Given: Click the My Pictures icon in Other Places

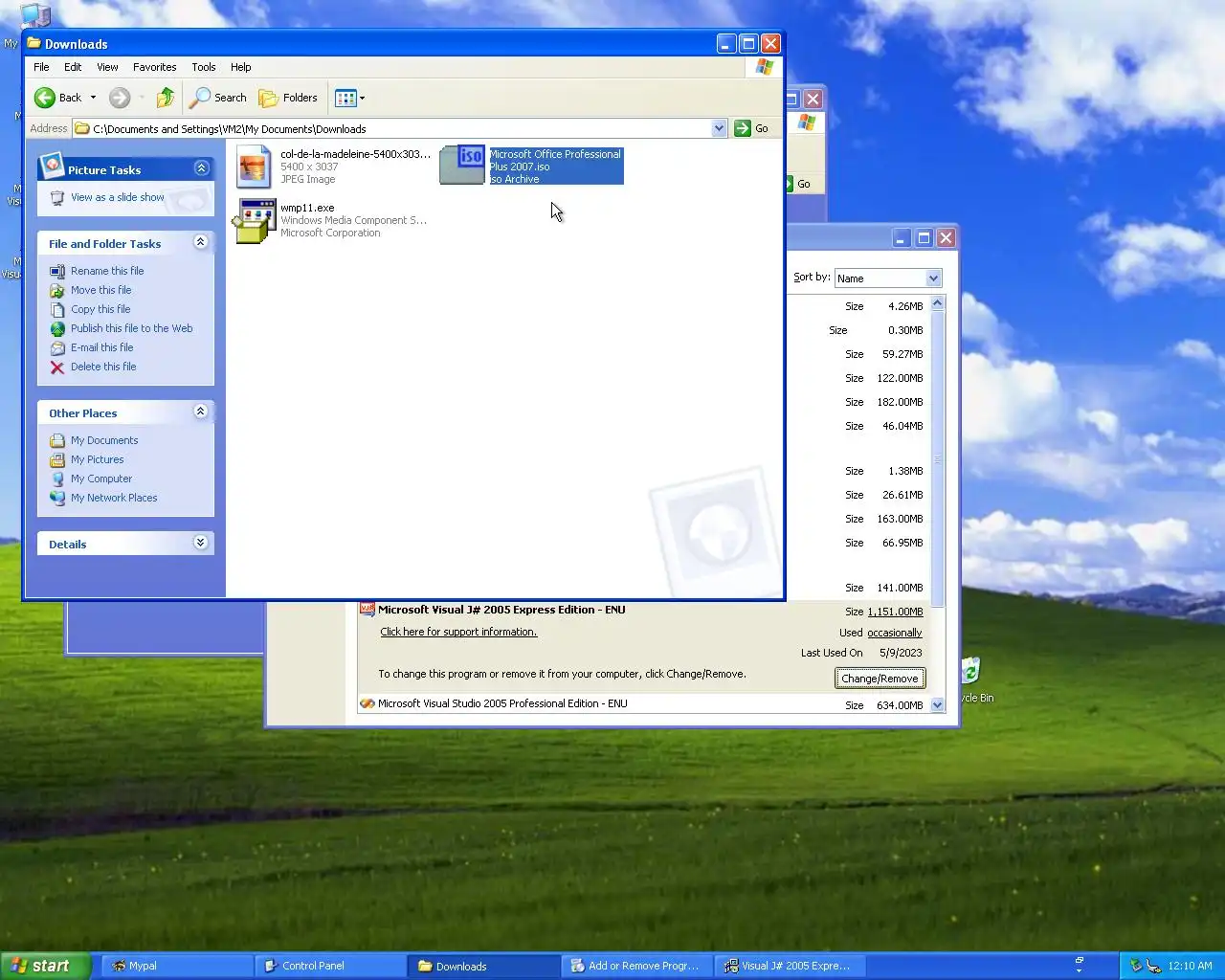Looking at the screenshot, I should 57,459.
